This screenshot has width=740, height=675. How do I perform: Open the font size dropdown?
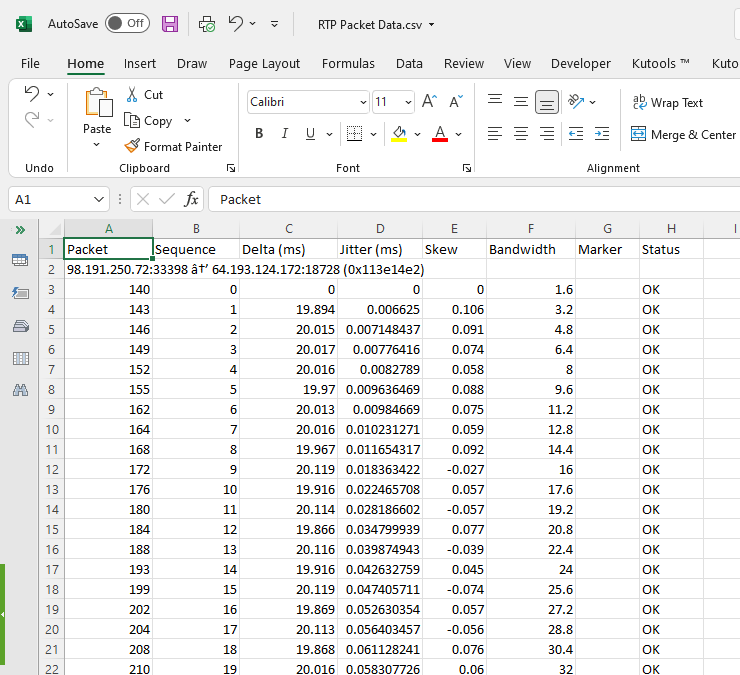click(408, 102)
